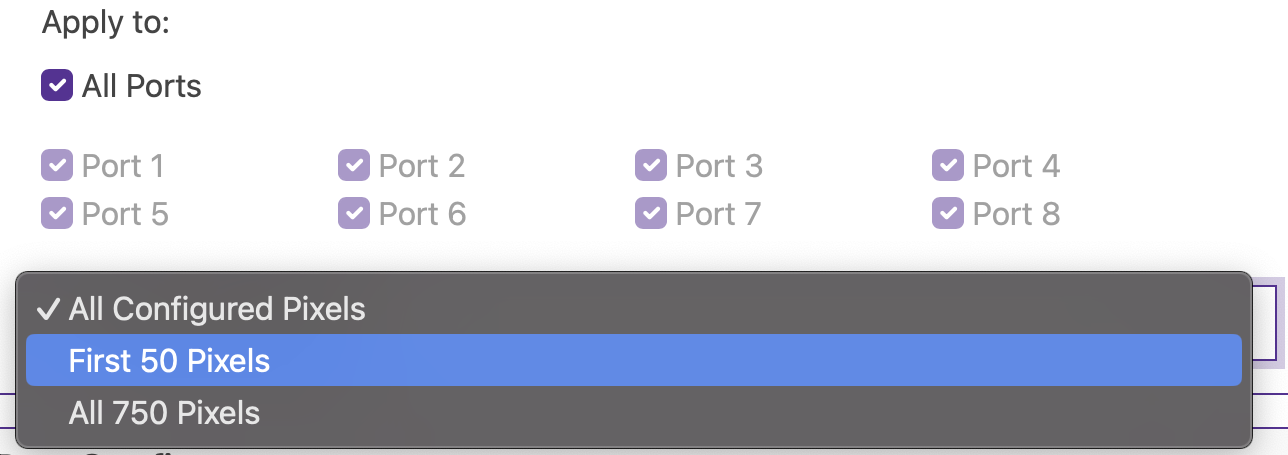The width and height of the screenshot is (1288, 455).
Task: Toggle the Port 2 checkbox
Action: click(x=354, y=165)
